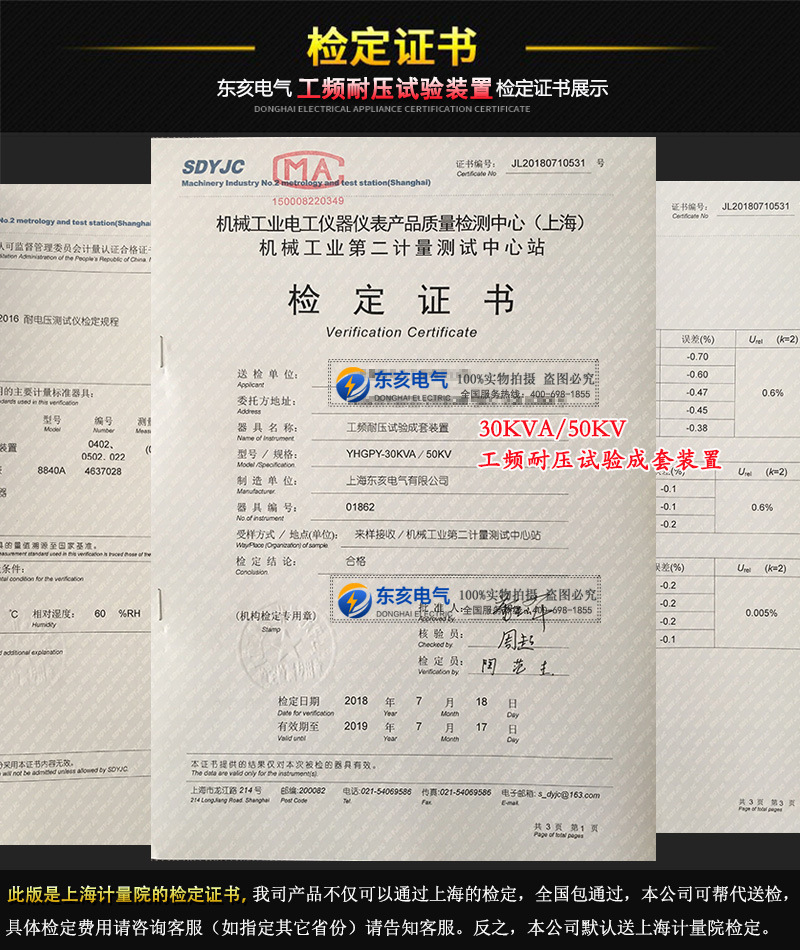This screenshot has height=950, width=800.
Task: Click the red 30KVA/50KV label
Action: [552, 429]
